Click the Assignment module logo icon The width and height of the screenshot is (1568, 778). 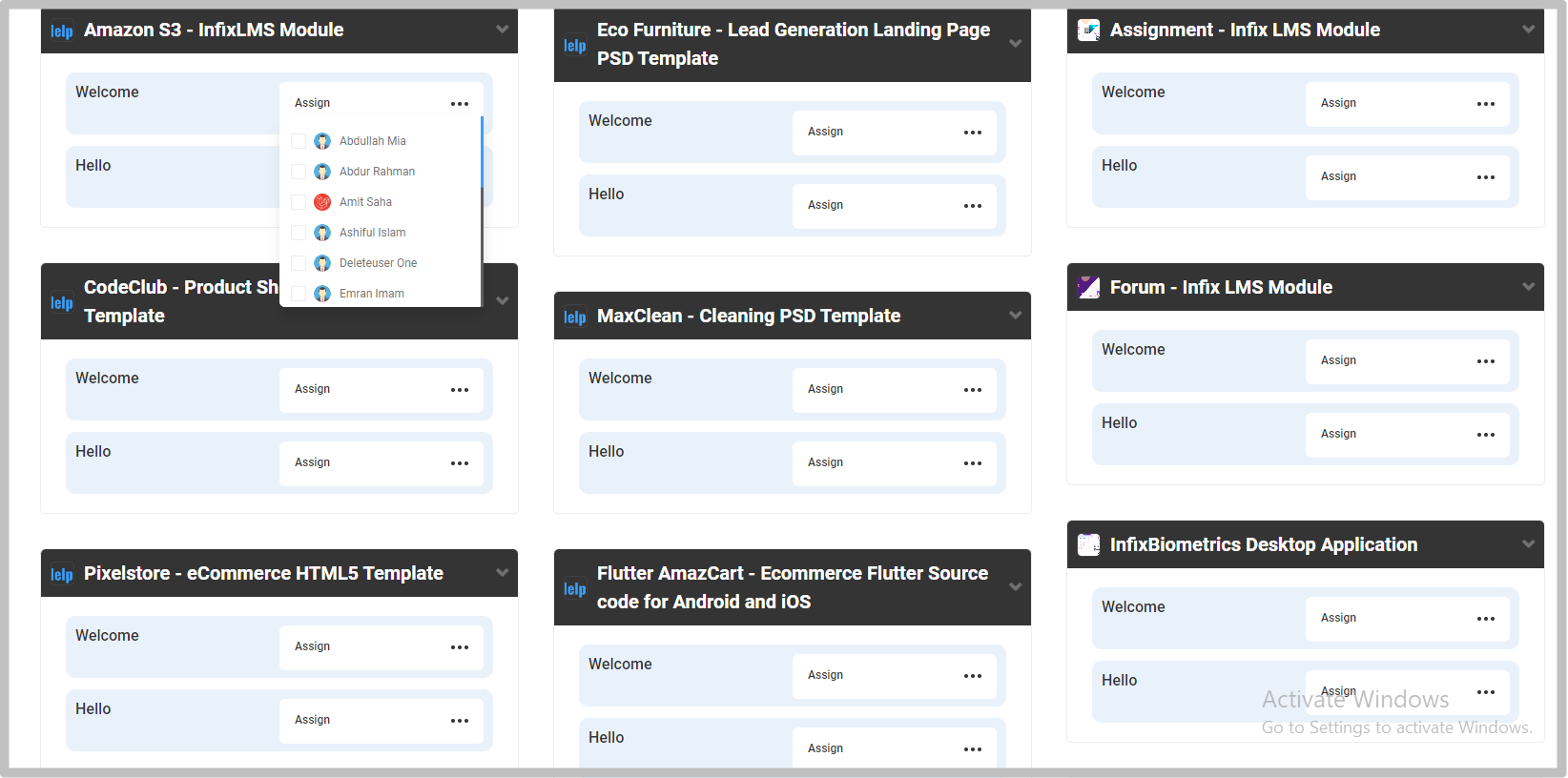(x=1088, y=31)
